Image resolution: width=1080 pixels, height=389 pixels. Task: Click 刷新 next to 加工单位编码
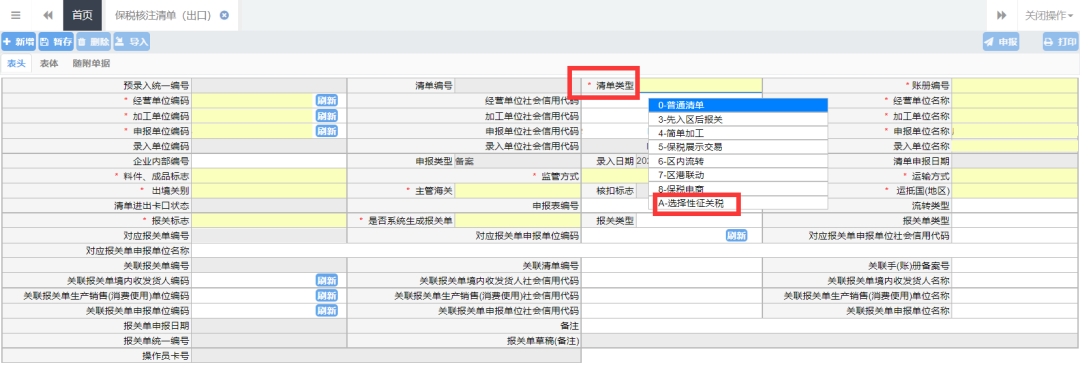click(326, 116)
